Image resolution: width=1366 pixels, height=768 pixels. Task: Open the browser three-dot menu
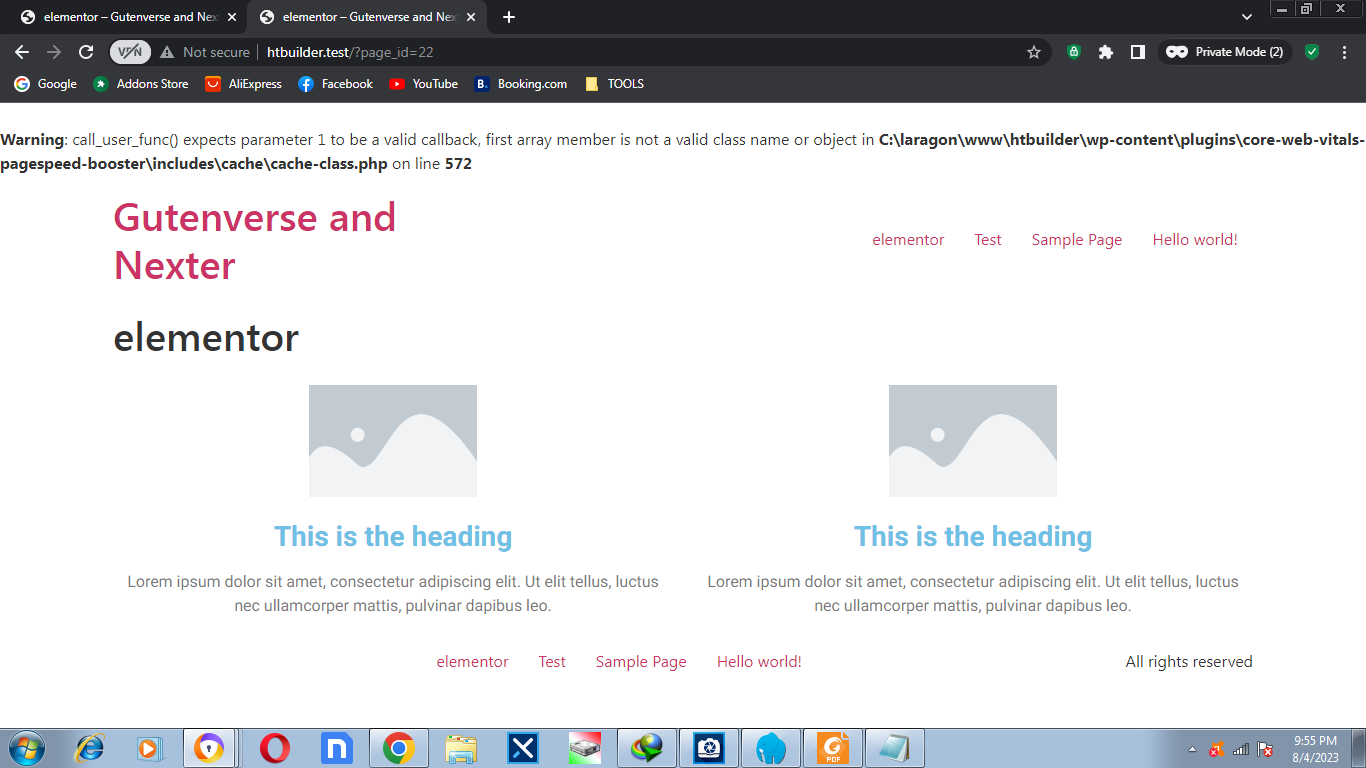tap(1344, 52)
